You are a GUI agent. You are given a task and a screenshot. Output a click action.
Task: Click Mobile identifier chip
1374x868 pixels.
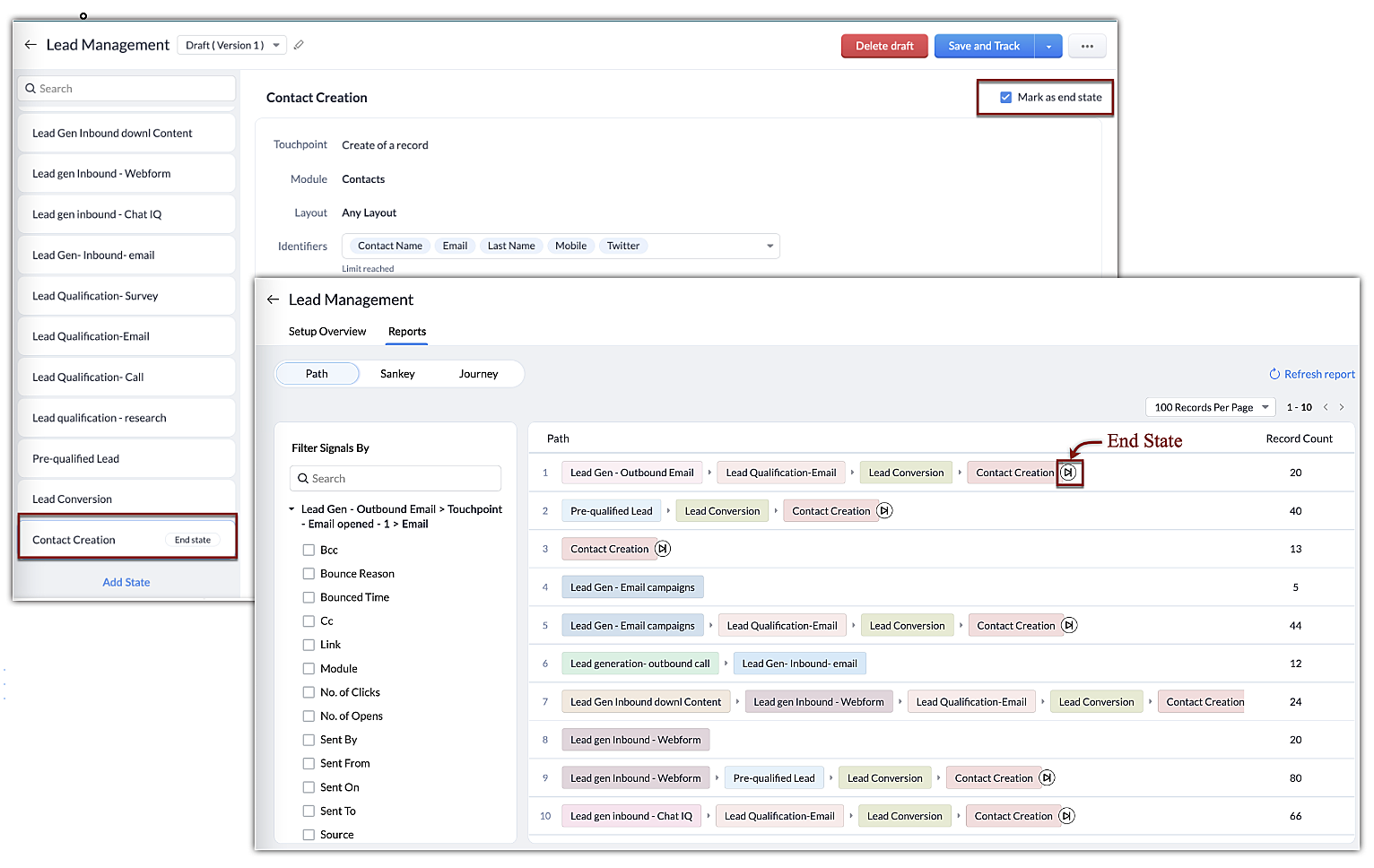570,246
